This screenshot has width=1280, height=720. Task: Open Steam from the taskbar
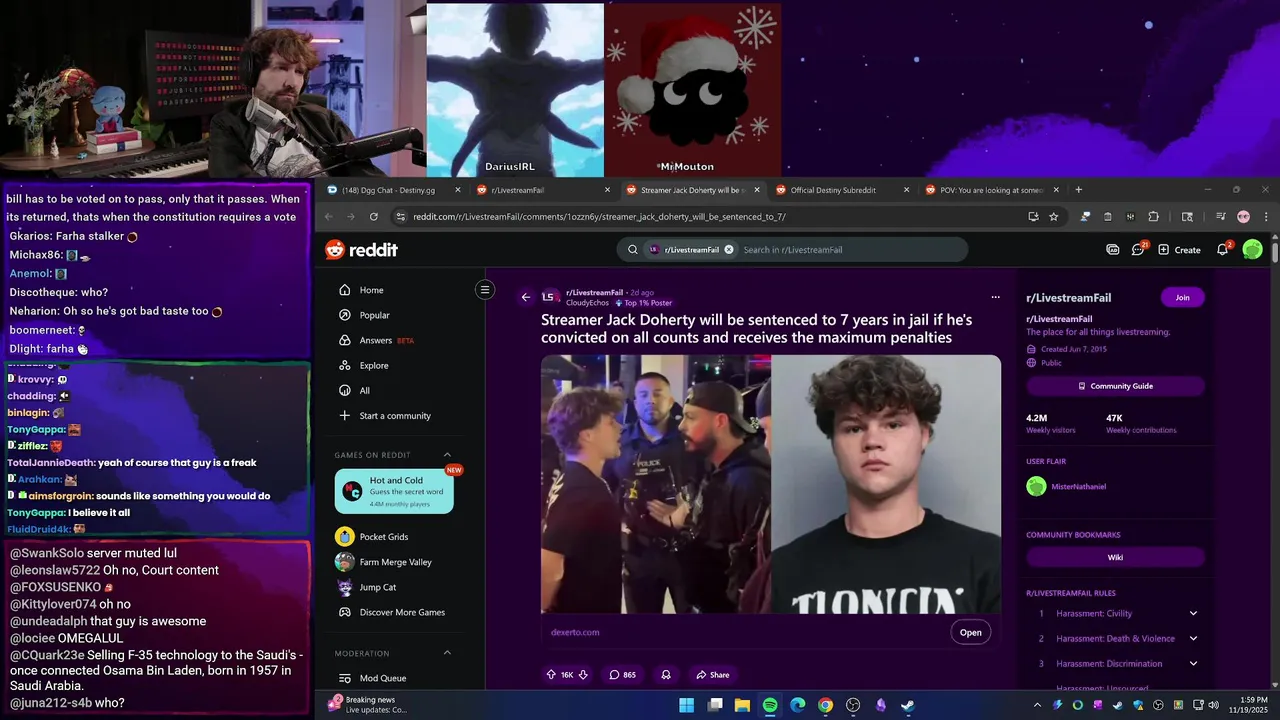click(x=907, y=705)
